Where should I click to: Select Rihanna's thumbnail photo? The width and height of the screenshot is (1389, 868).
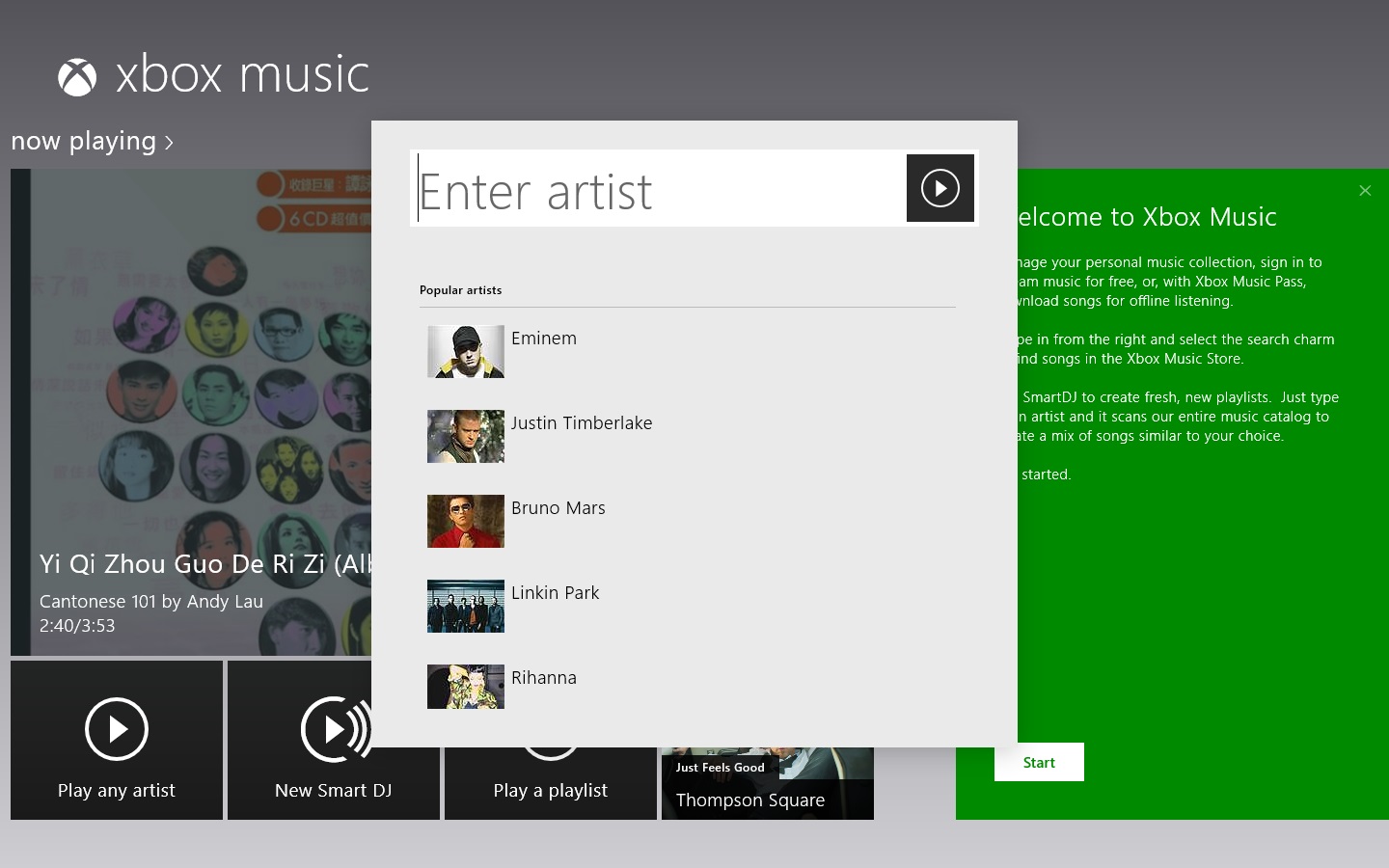(x=466, y=687)
